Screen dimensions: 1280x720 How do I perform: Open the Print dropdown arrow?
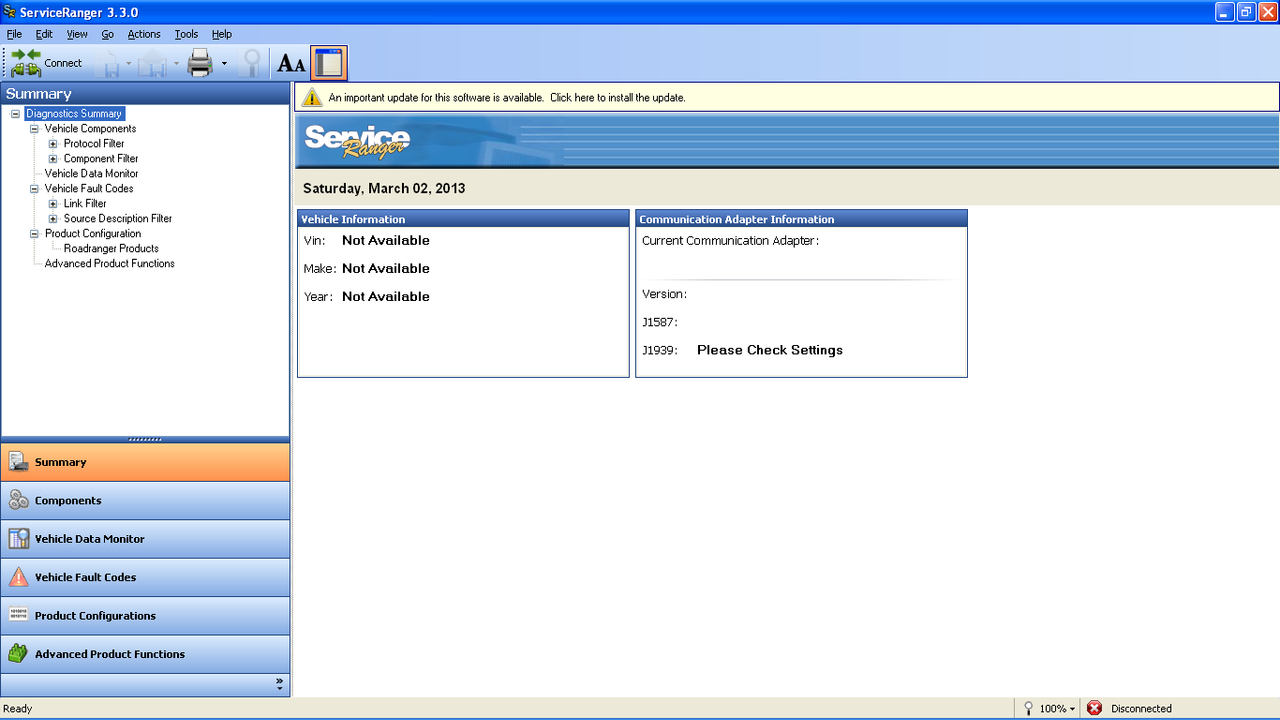click(x=224, y=64)
